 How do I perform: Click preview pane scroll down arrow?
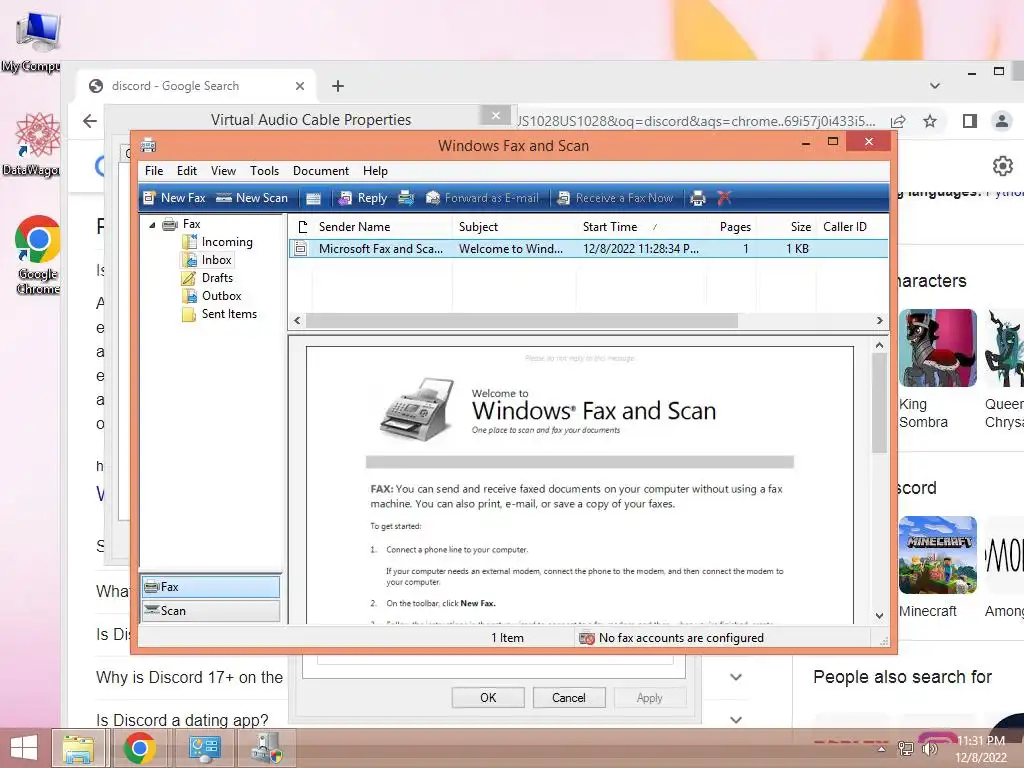tap(879, 615)
